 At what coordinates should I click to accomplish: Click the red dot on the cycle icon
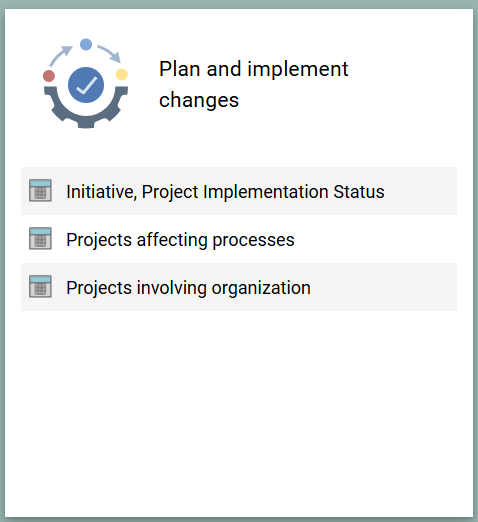49,76
